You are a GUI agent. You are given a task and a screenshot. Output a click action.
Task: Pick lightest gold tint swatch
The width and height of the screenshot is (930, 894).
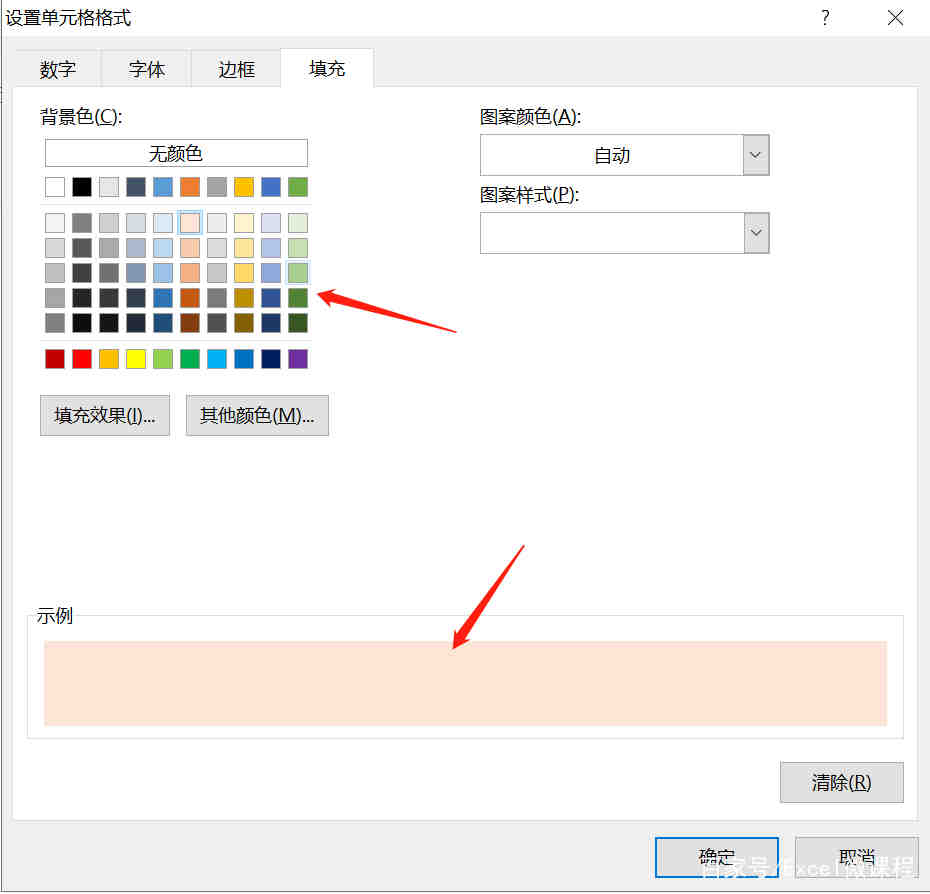click(x=244, y=223)
